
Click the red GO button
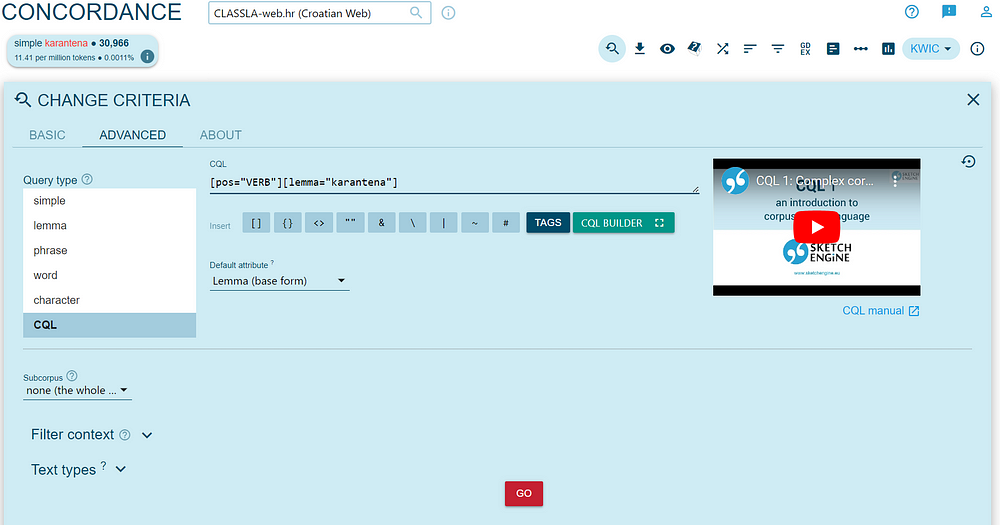click(x=524, y=494)
